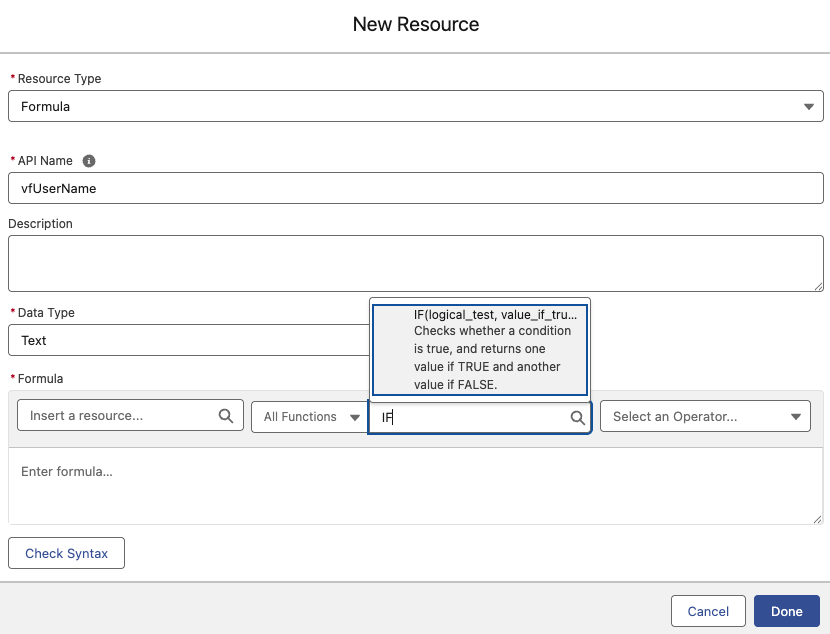The image size is (830, 634).
Task: Cancel the new resource dialog
Action: tap(708, 611)
